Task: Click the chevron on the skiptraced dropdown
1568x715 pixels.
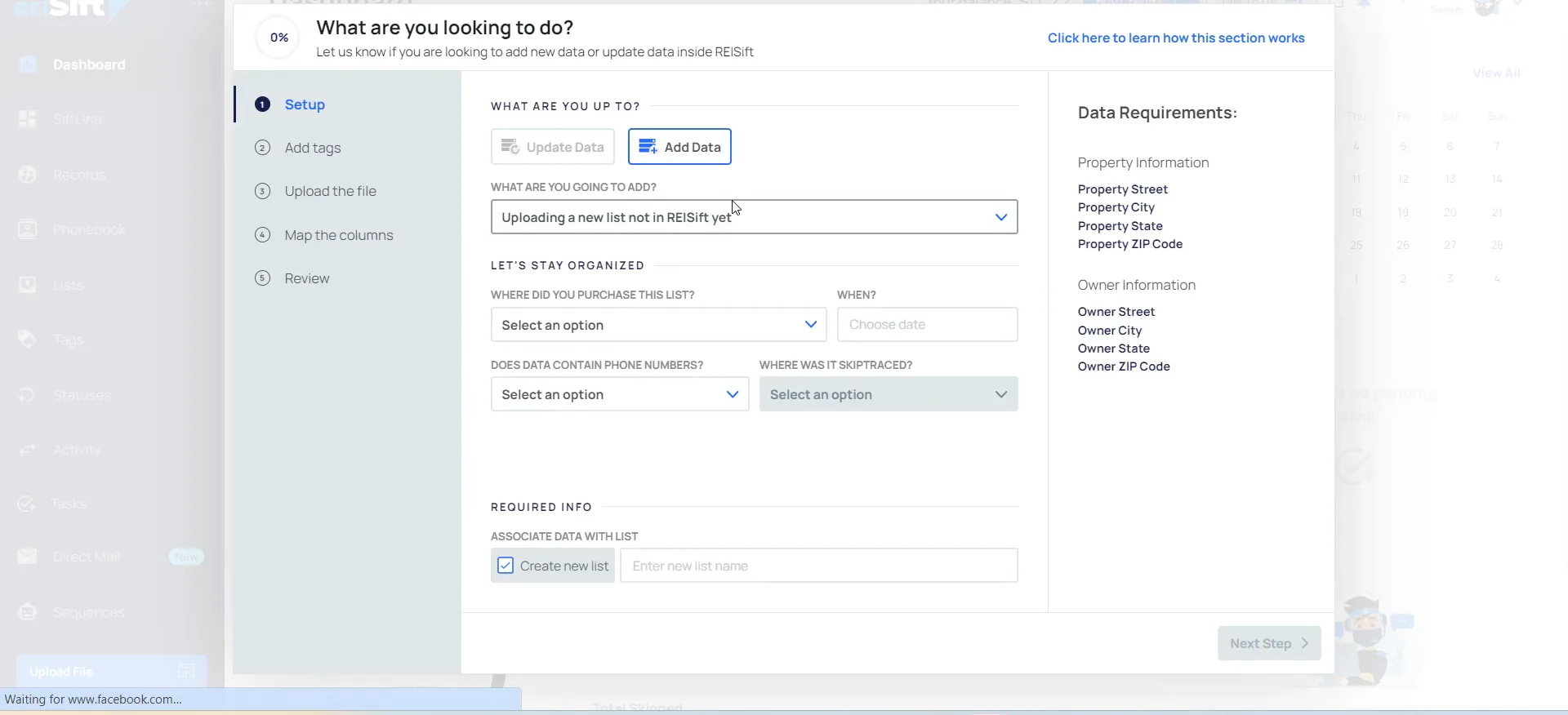Action: [x=1001, y=394]
